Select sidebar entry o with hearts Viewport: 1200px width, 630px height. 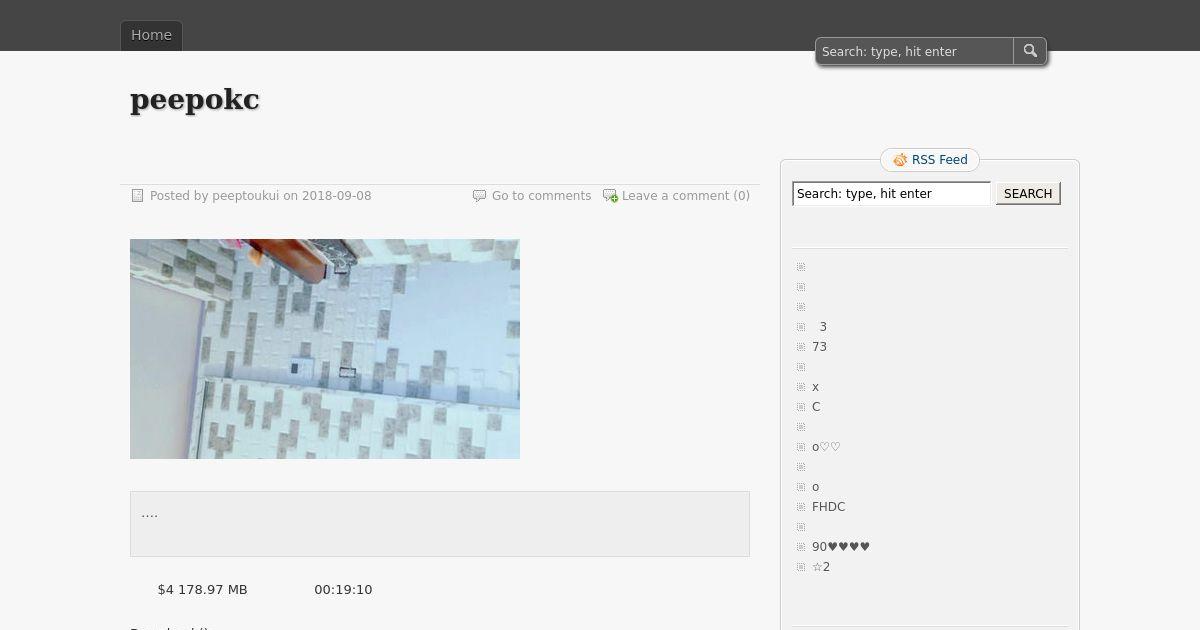click(x=826, y=447)
